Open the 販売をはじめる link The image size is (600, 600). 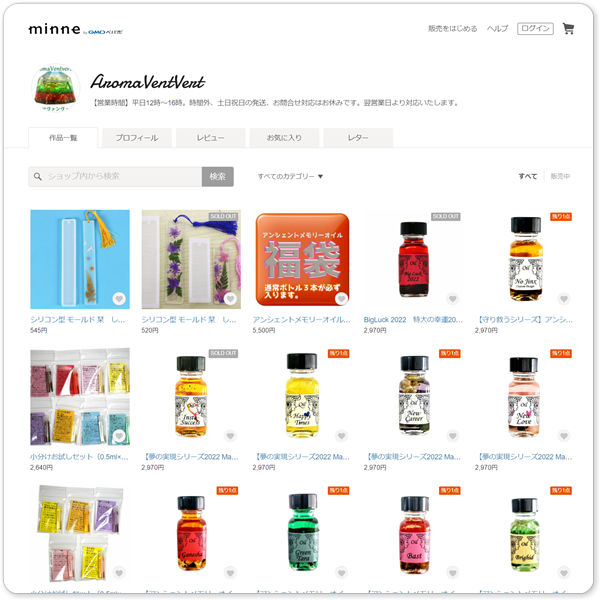tap(452, 29)
